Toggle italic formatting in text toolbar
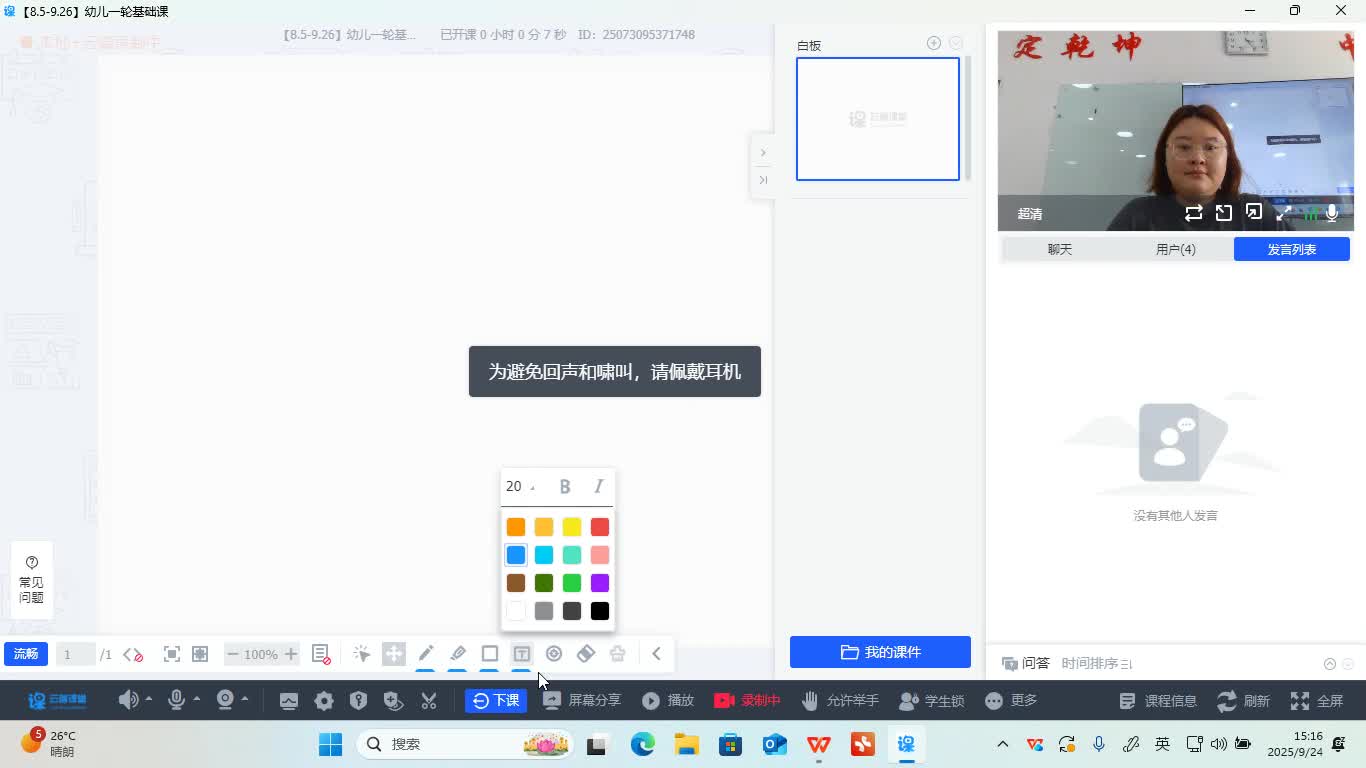The width and height of the screenshot is (1366, 768). (597, 486)
